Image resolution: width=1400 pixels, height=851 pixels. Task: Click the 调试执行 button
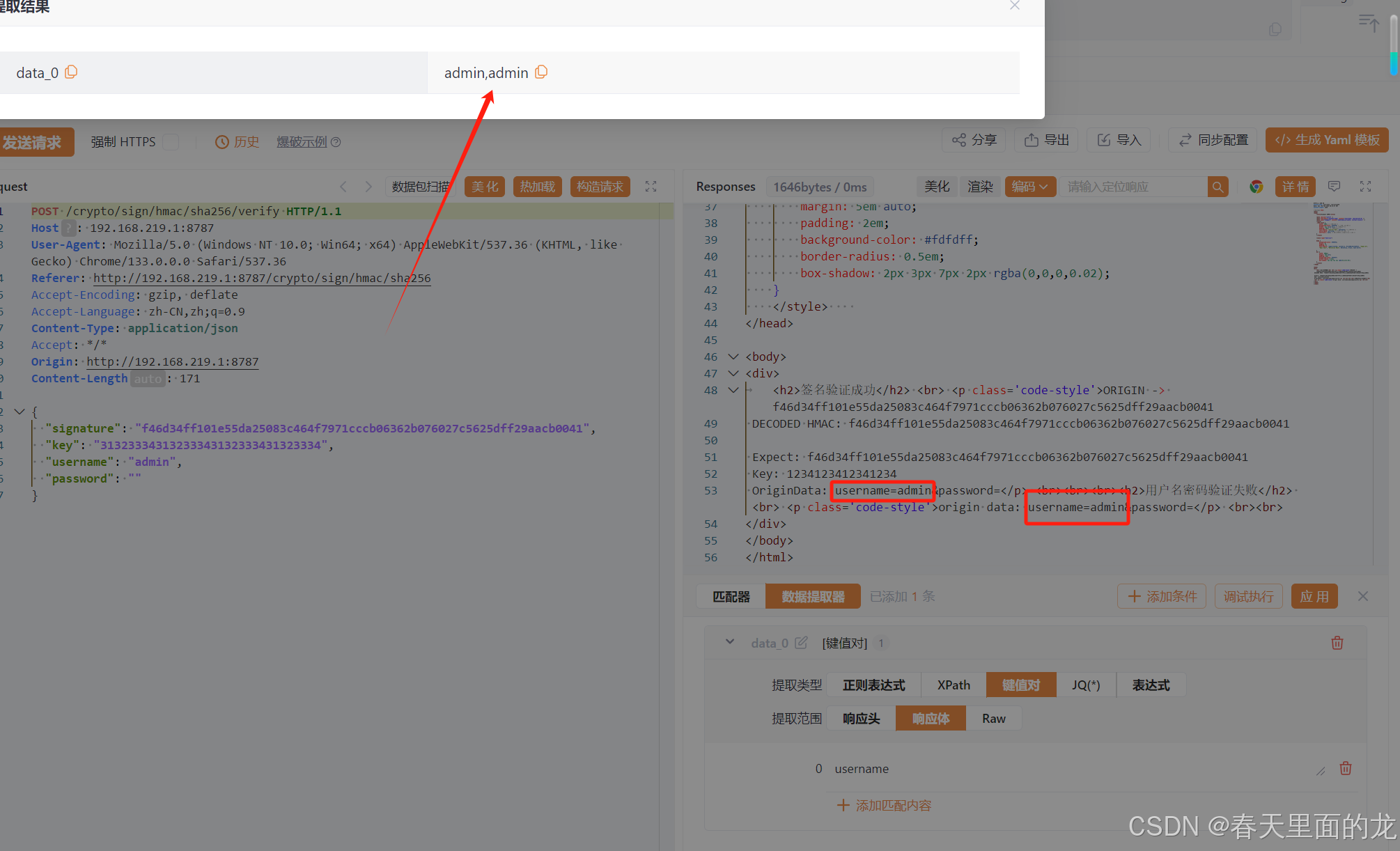click(1248, 597)
